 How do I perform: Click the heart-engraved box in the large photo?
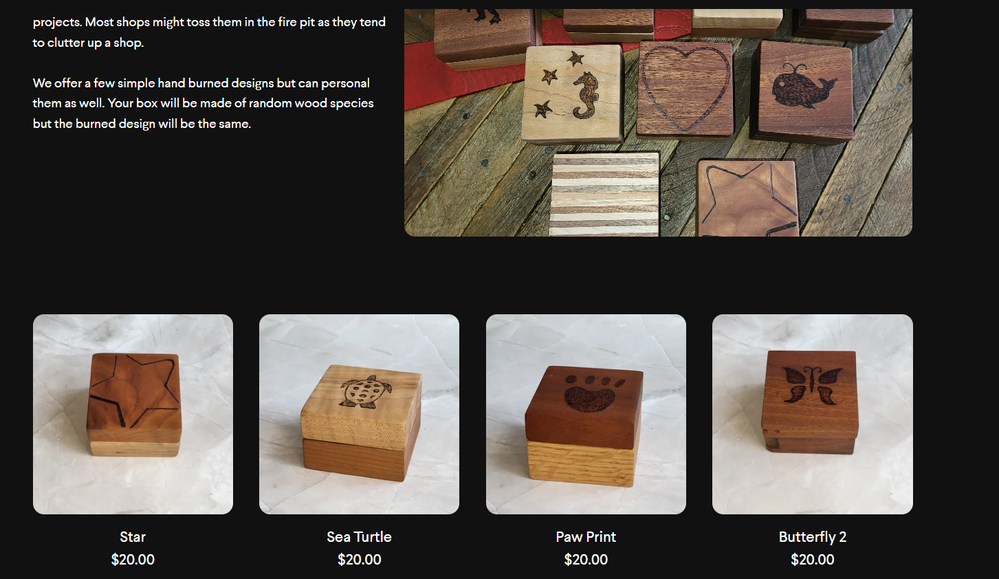click(x=685, y=89)
